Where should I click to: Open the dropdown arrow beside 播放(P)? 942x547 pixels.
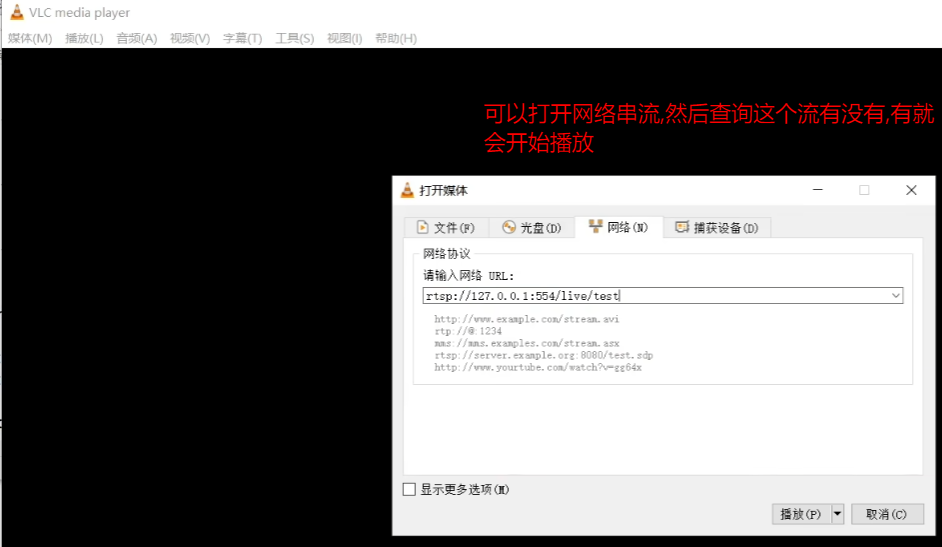tap(837, 514)
